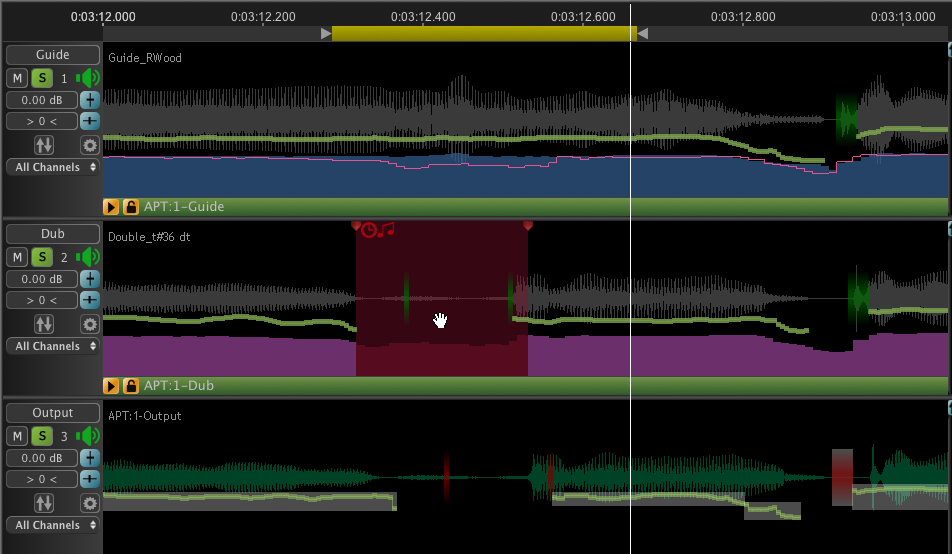Click the yellow playback range bar in the ruler

click(483, 34)
